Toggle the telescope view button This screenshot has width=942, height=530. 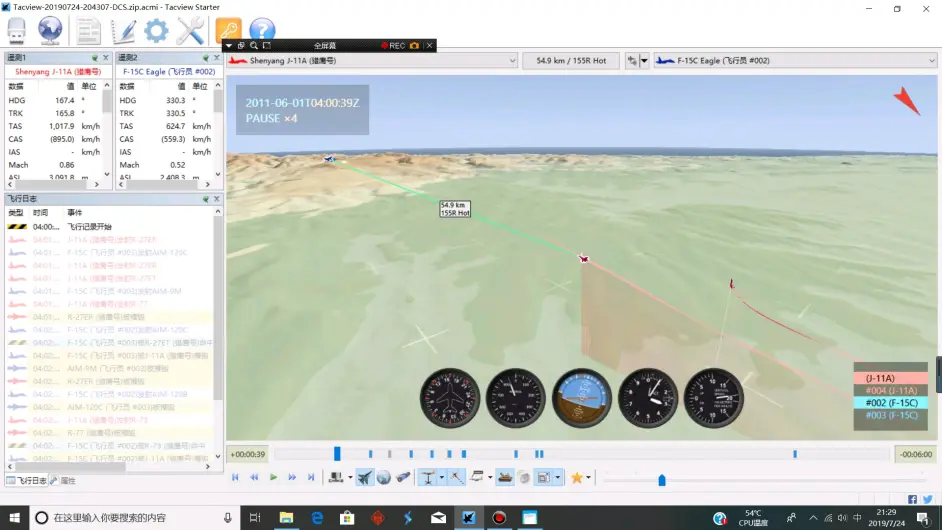tap(403, 477)
